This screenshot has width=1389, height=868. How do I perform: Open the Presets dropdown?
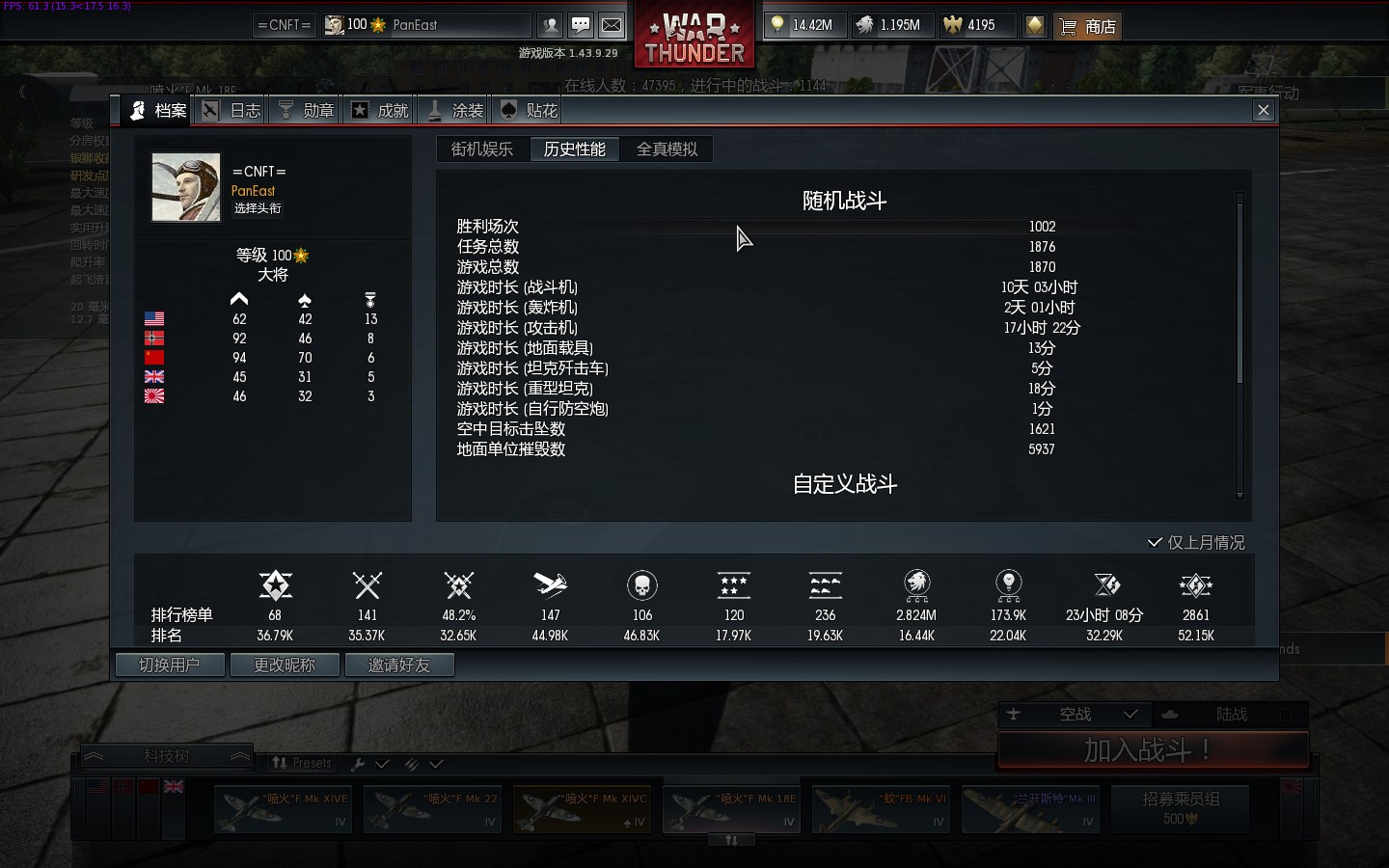click(301, 763)
